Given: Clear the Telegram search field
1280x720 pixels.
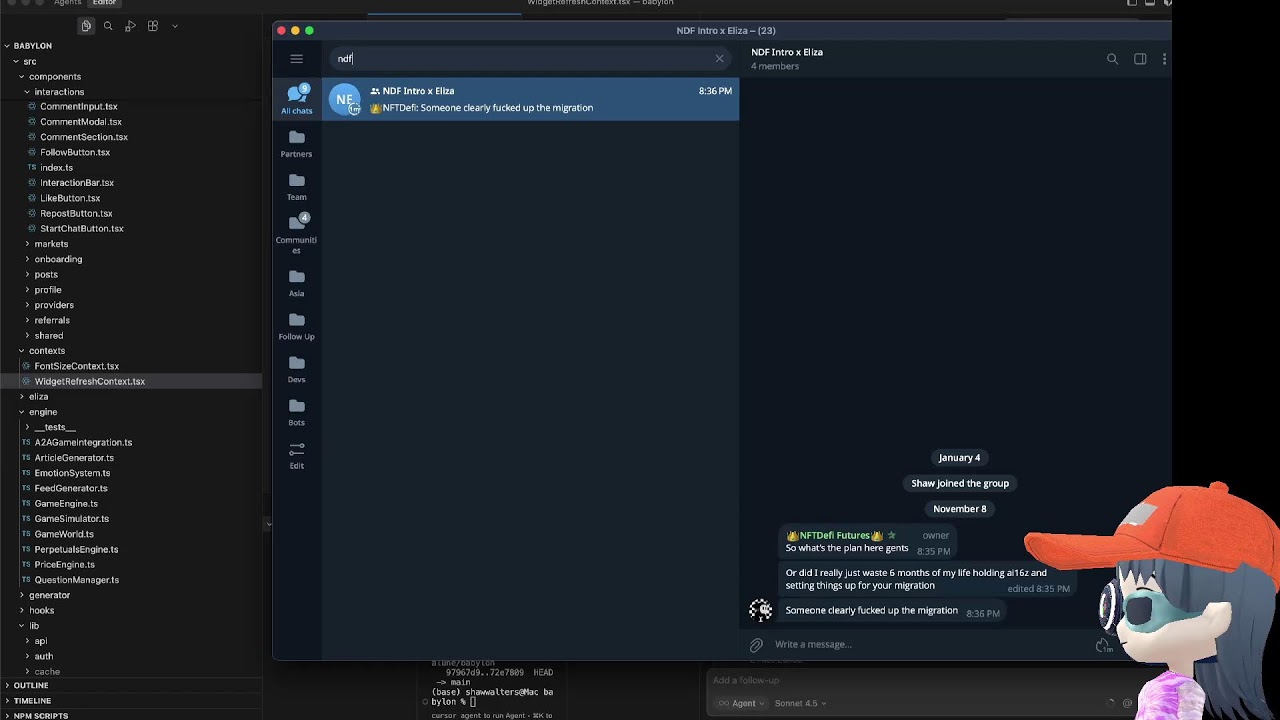Looking at the screenshot, I should click(x=719, y=58).
